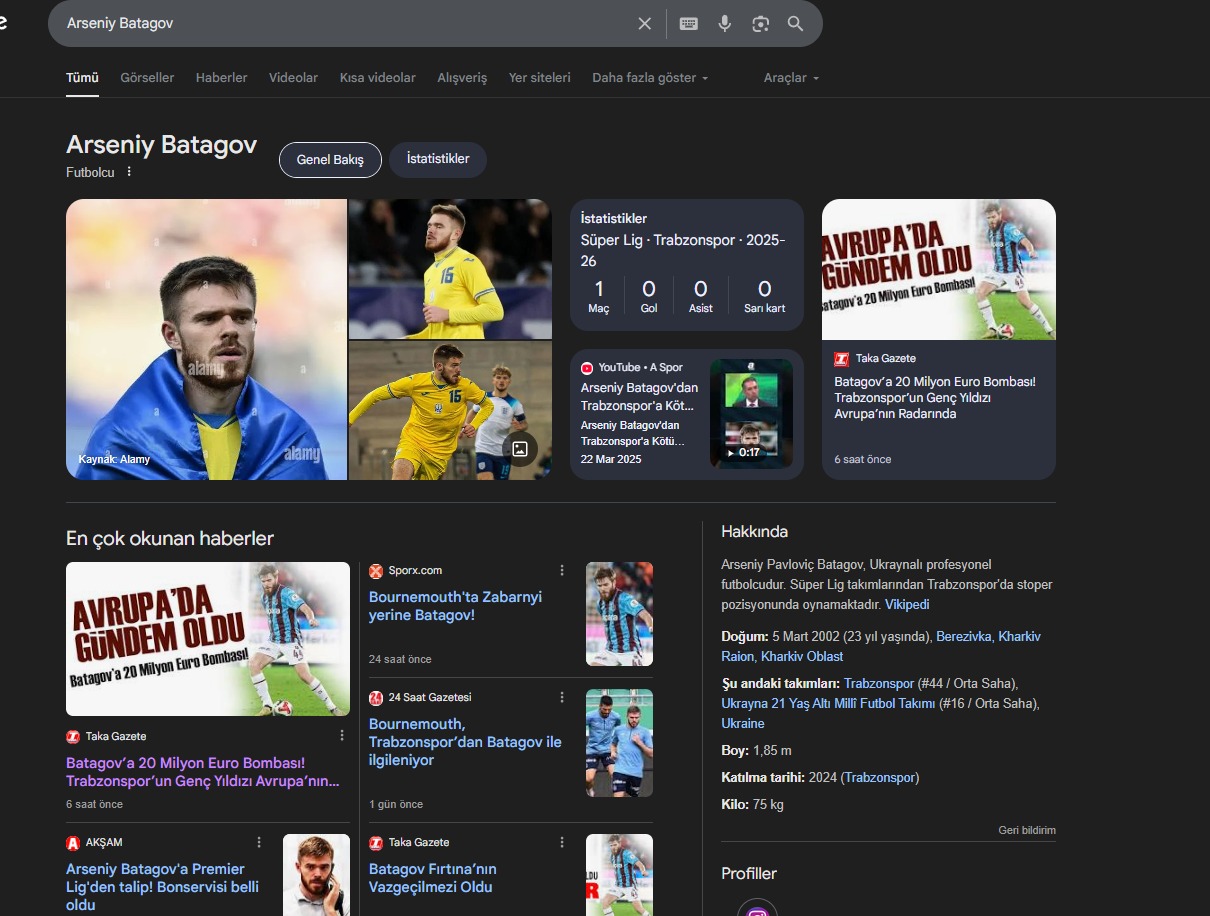Switch to the Haberler tab
This screenshot has height=916, width=1210.
click(x=221, y=77)
